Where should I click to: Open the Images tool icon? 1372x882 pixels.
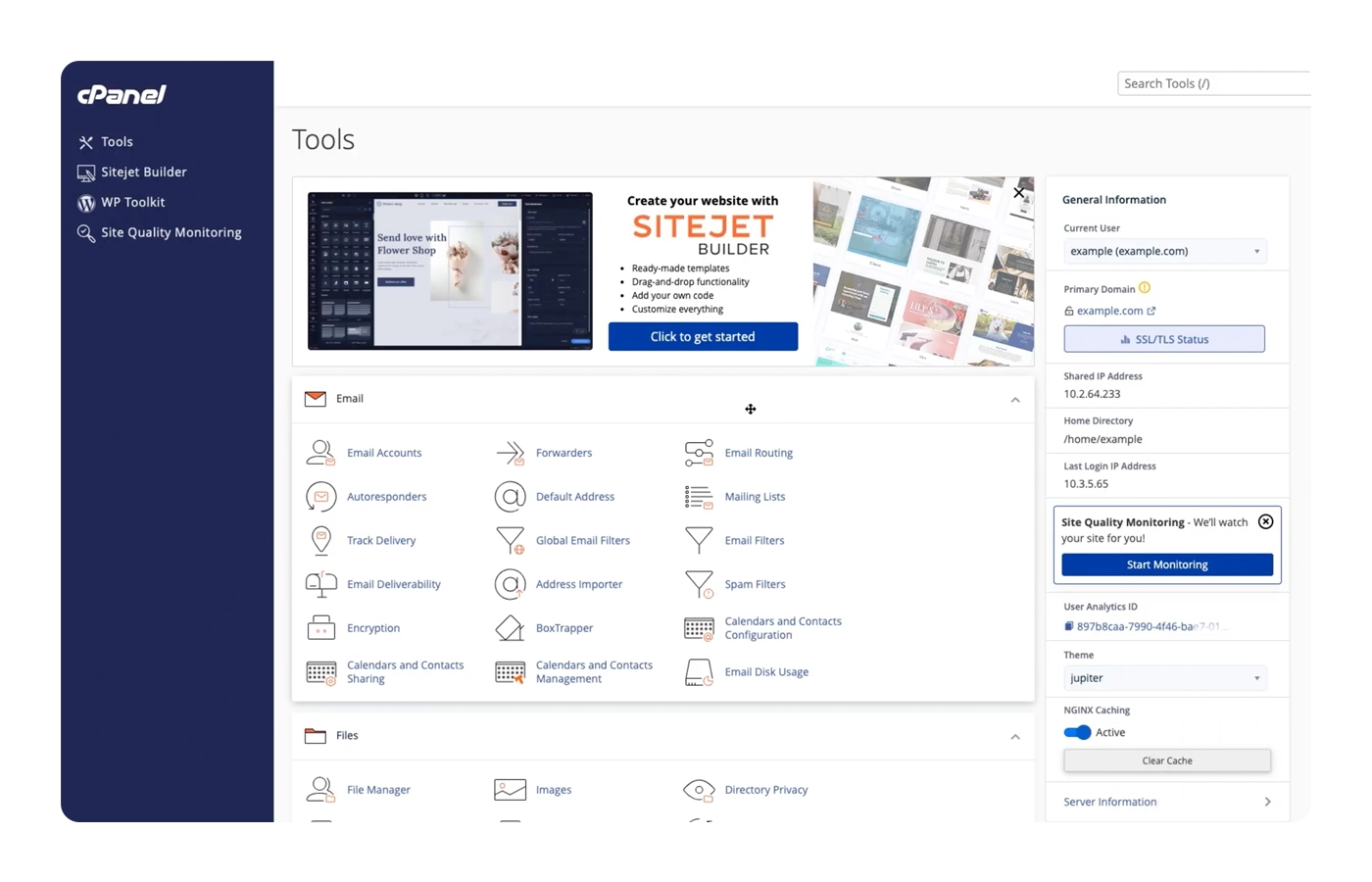click(510, 789)
